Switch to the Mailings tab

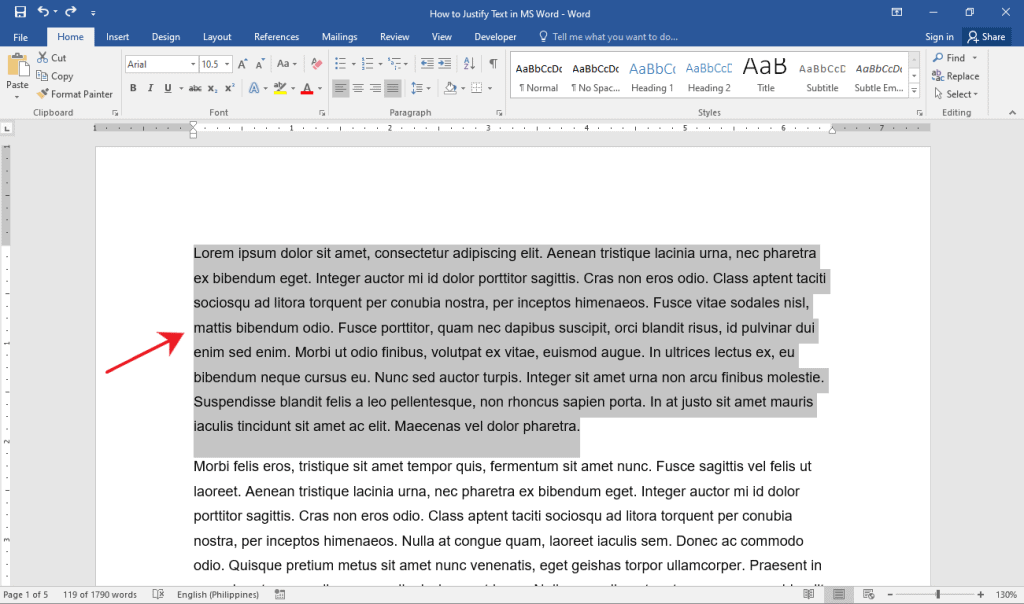339,36
